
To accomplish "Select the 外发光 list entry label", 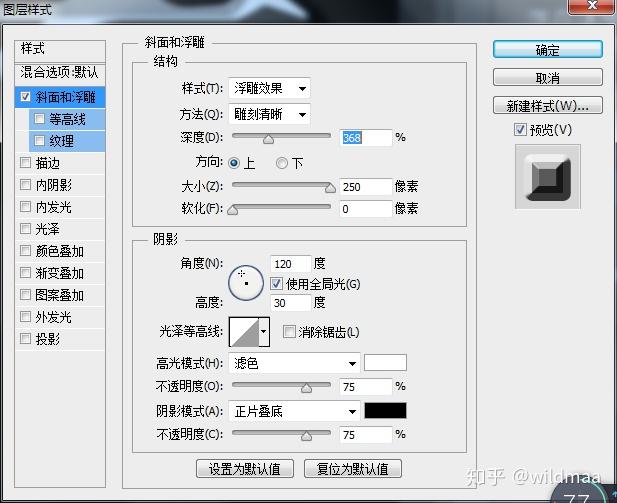I will point(54,317).
